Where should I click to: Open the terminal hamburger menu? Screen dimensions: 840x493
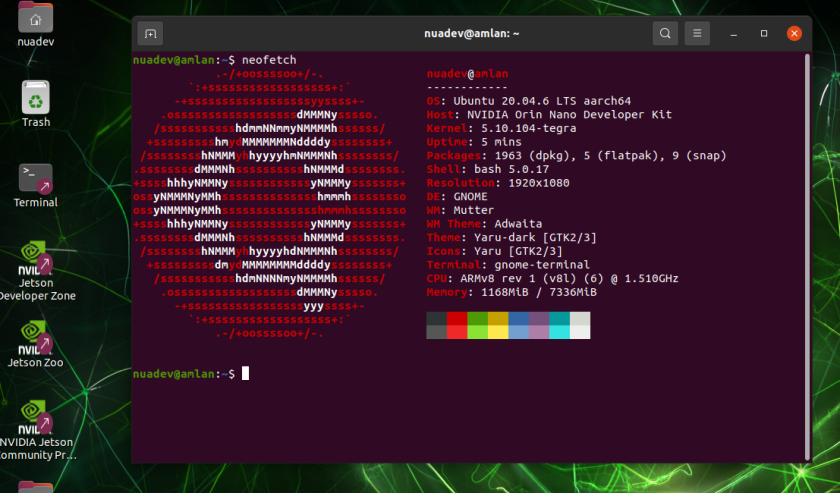(698, 34)
